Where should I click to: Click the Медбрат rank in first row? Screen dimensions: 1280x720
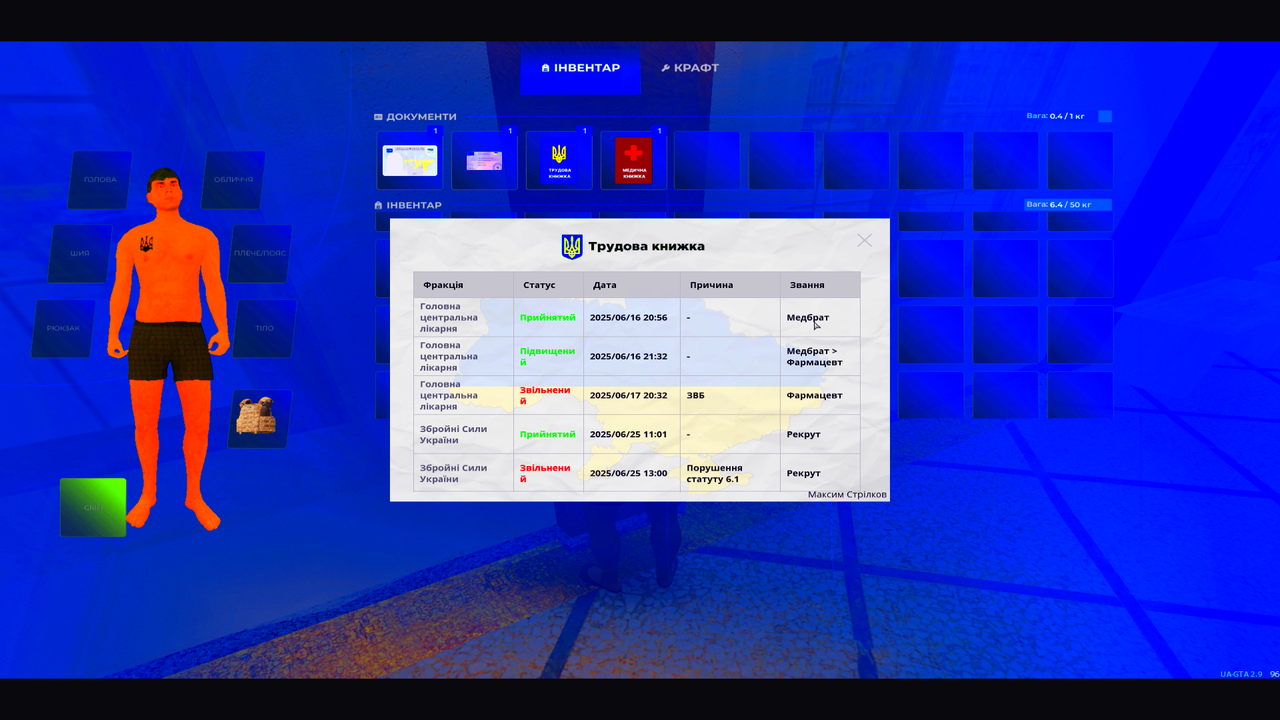pos(807,317)
